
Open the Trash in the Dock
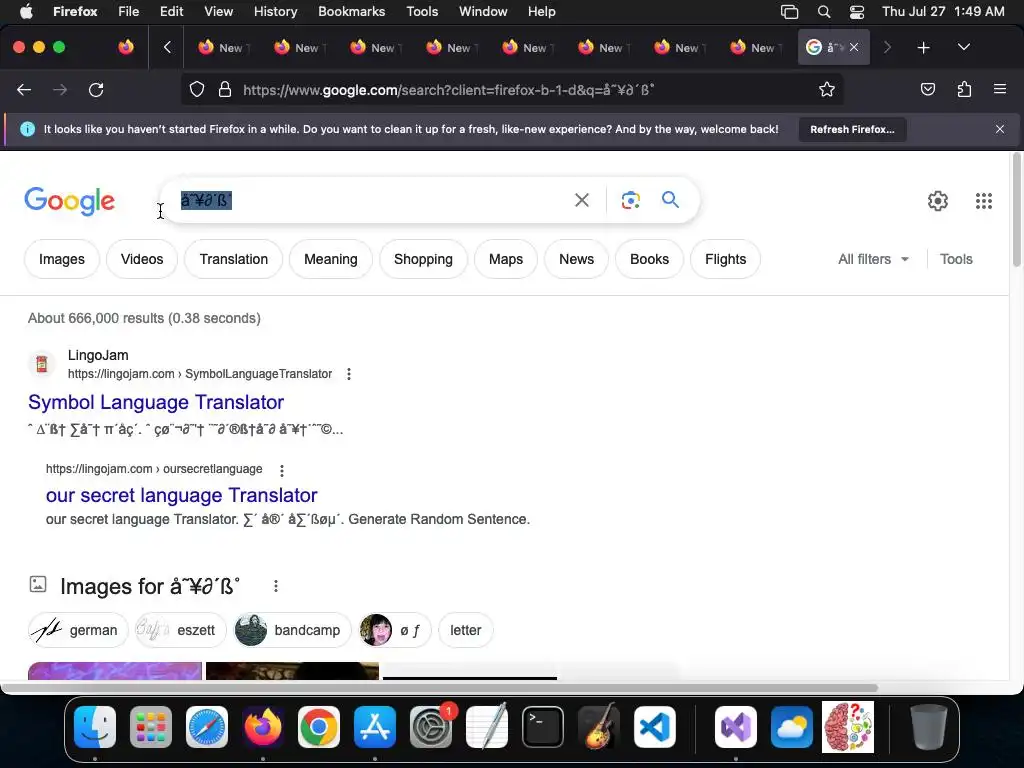[x=928, y=727]
